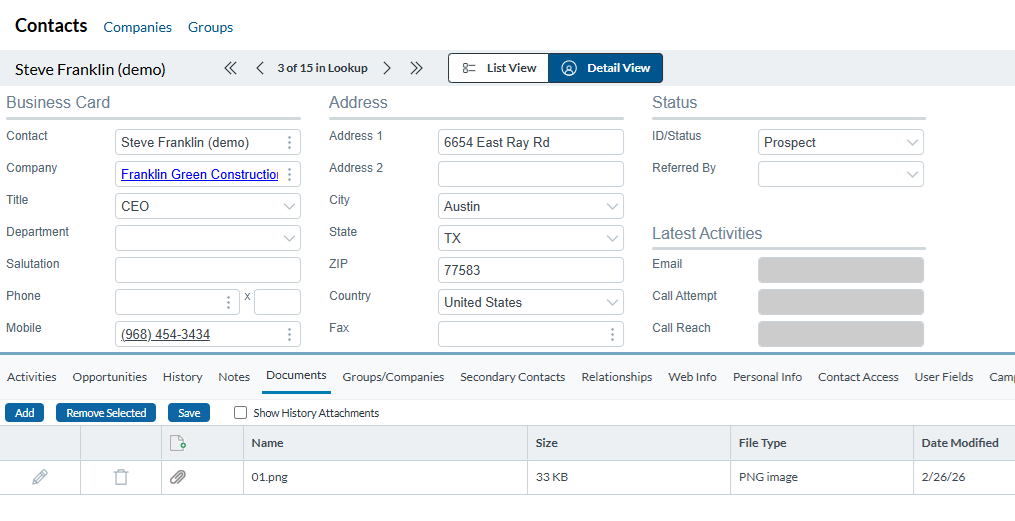
Task: Open the Opportunities tab
Action: pyautogui.click(x=109, y=377)
